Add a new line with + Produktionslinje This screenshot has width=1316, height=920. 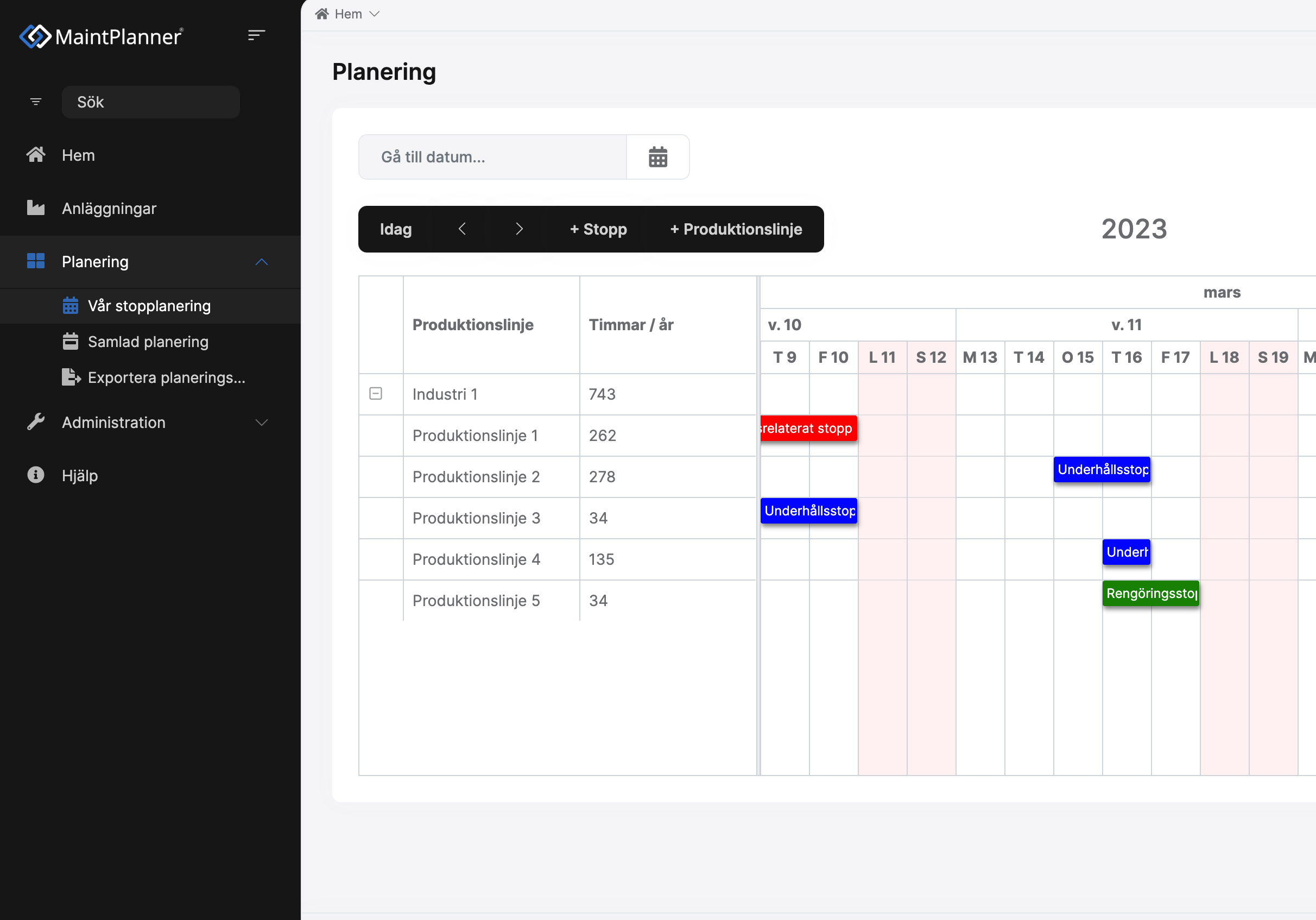click(736, 229)
